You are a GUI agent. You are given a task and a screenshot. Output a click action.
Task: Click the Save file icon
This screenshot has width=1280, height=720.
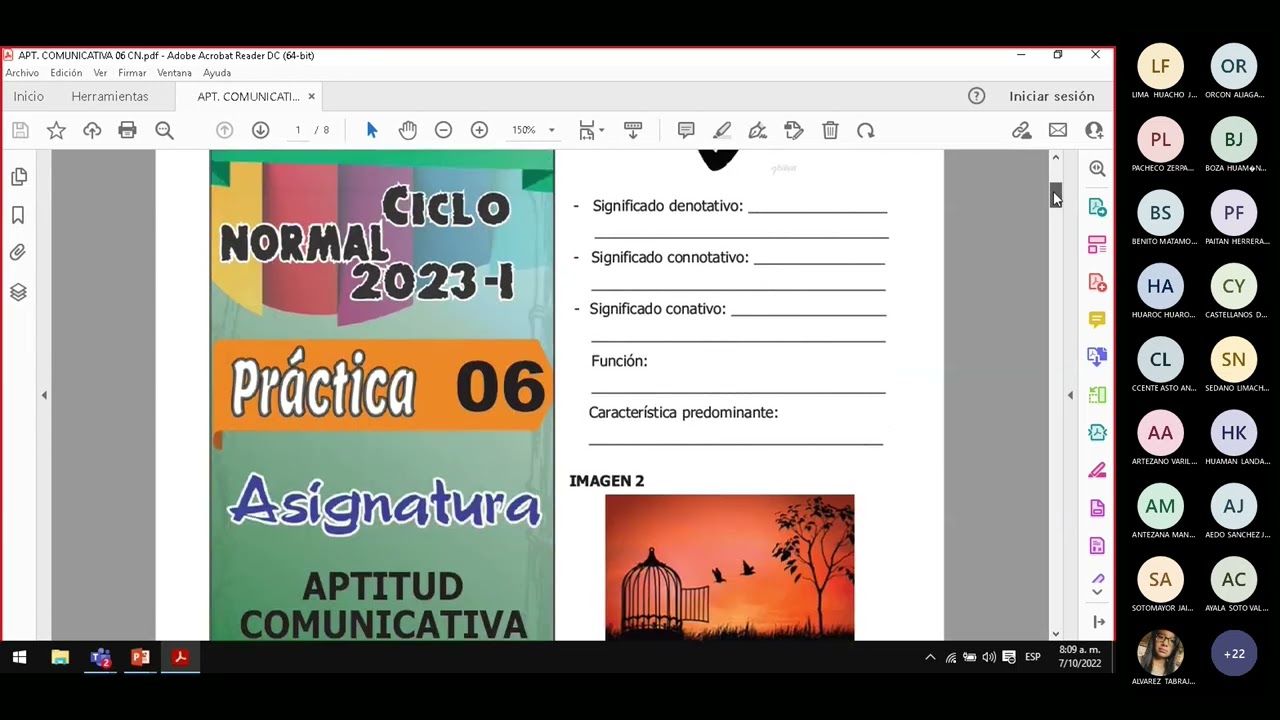20,130
